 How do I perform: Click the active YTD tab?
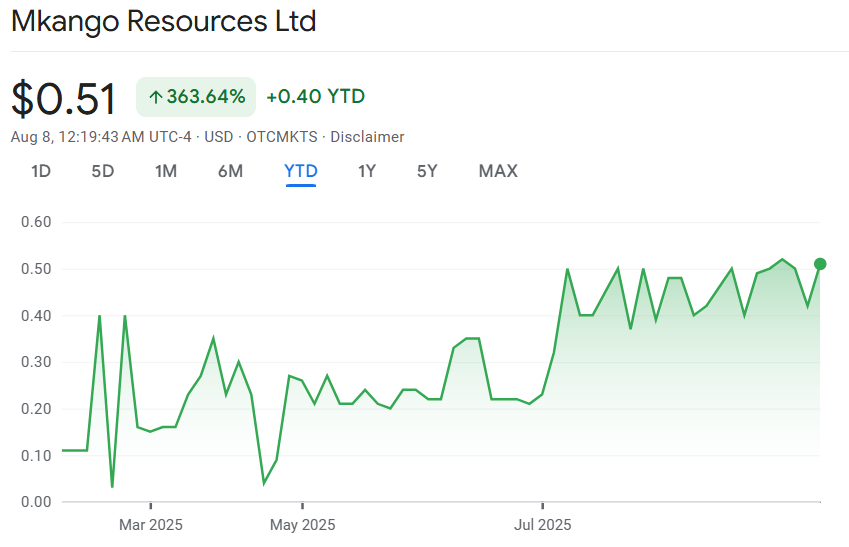(301, 171)
